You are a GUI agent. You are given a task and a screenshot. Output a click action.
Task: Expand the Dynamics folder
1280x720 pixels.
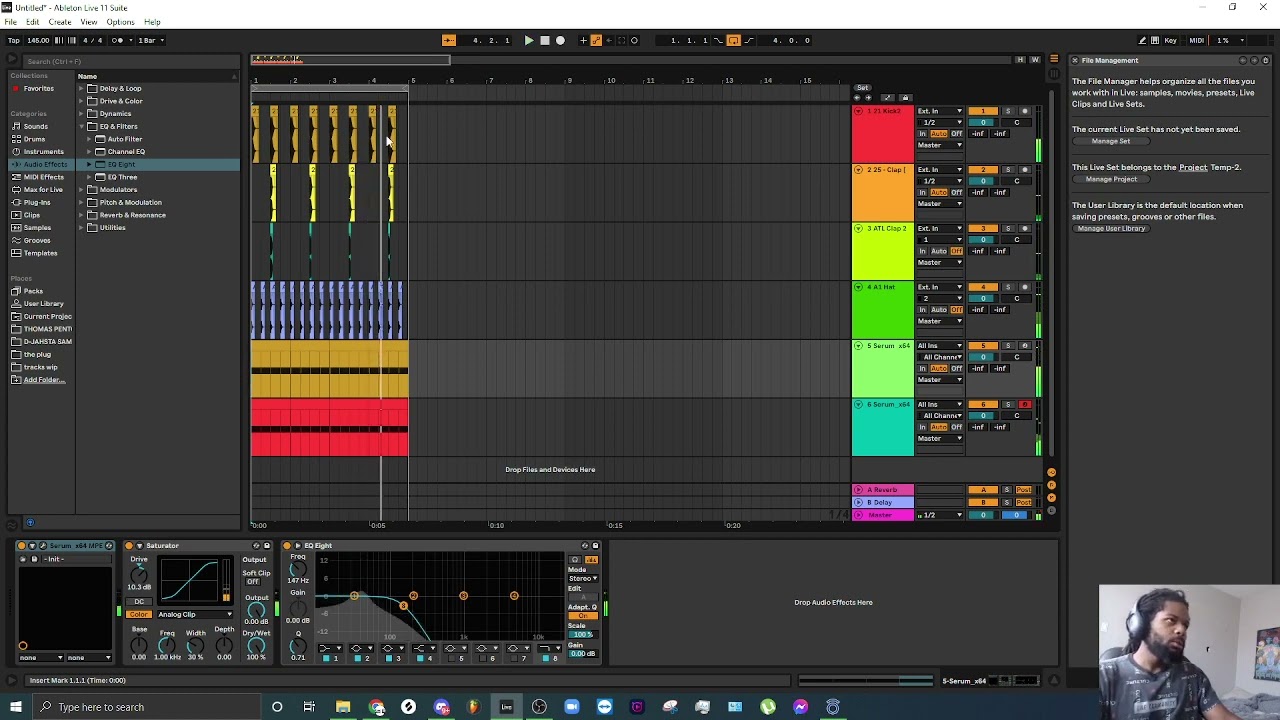pyautogui.click(x=83, y=113)
